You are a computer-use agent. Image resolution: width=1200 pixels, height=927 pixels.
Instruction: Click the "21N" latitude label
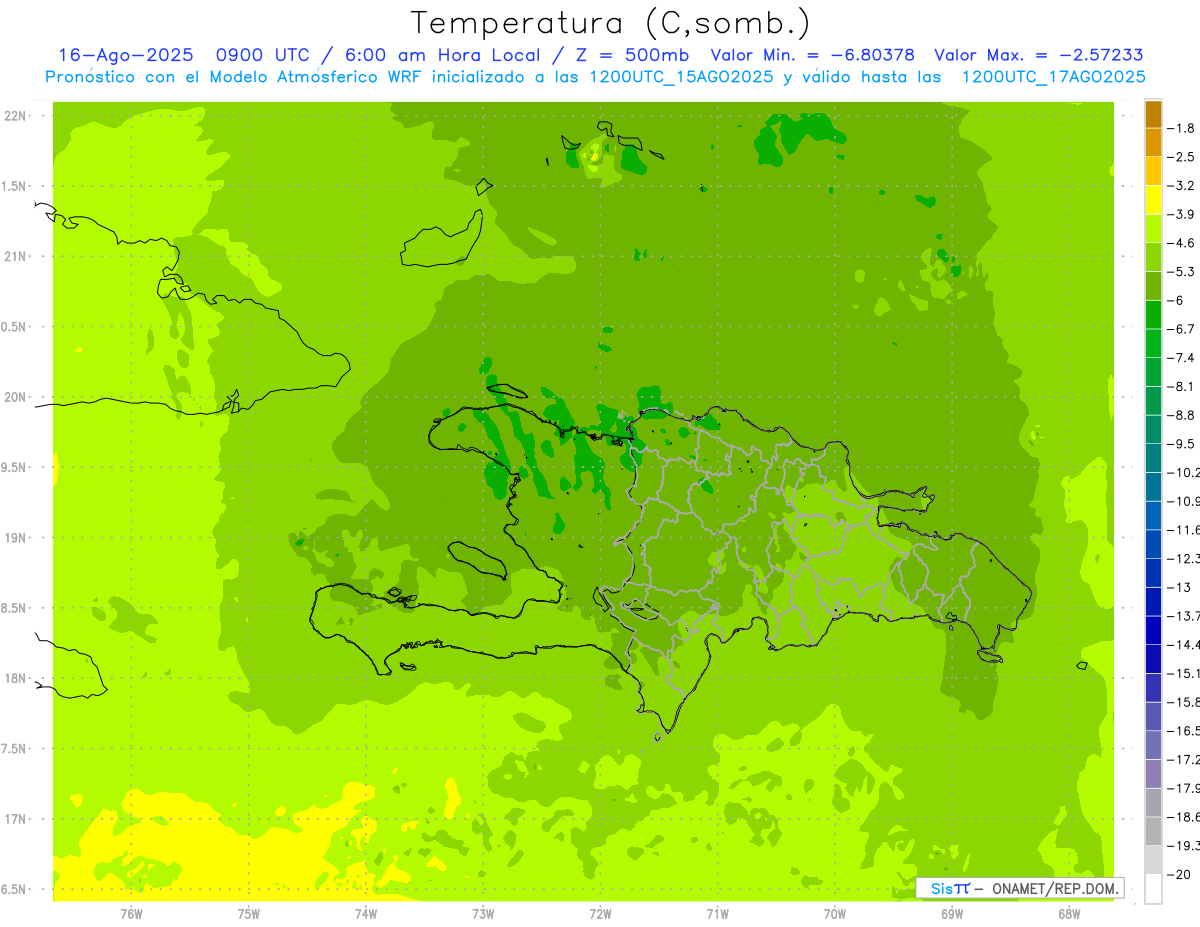(17, 256)
